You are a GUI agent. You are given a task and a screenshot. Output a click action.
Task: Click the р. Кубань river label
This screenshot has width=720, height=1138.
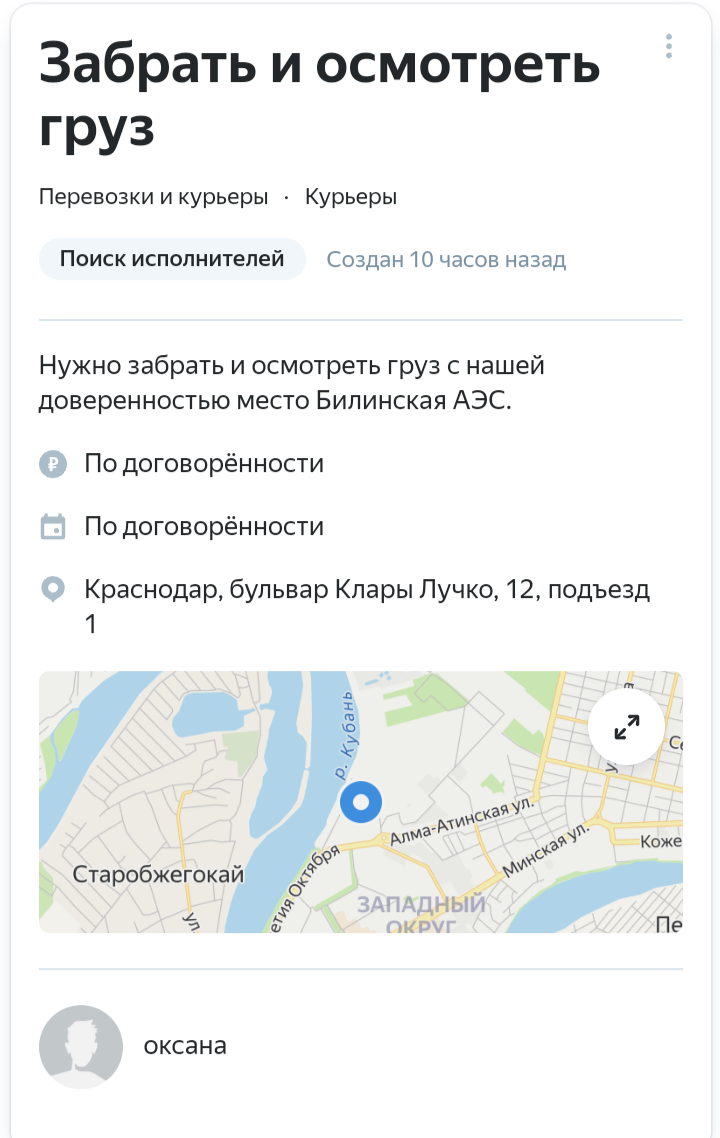click(x=345, y=735)
